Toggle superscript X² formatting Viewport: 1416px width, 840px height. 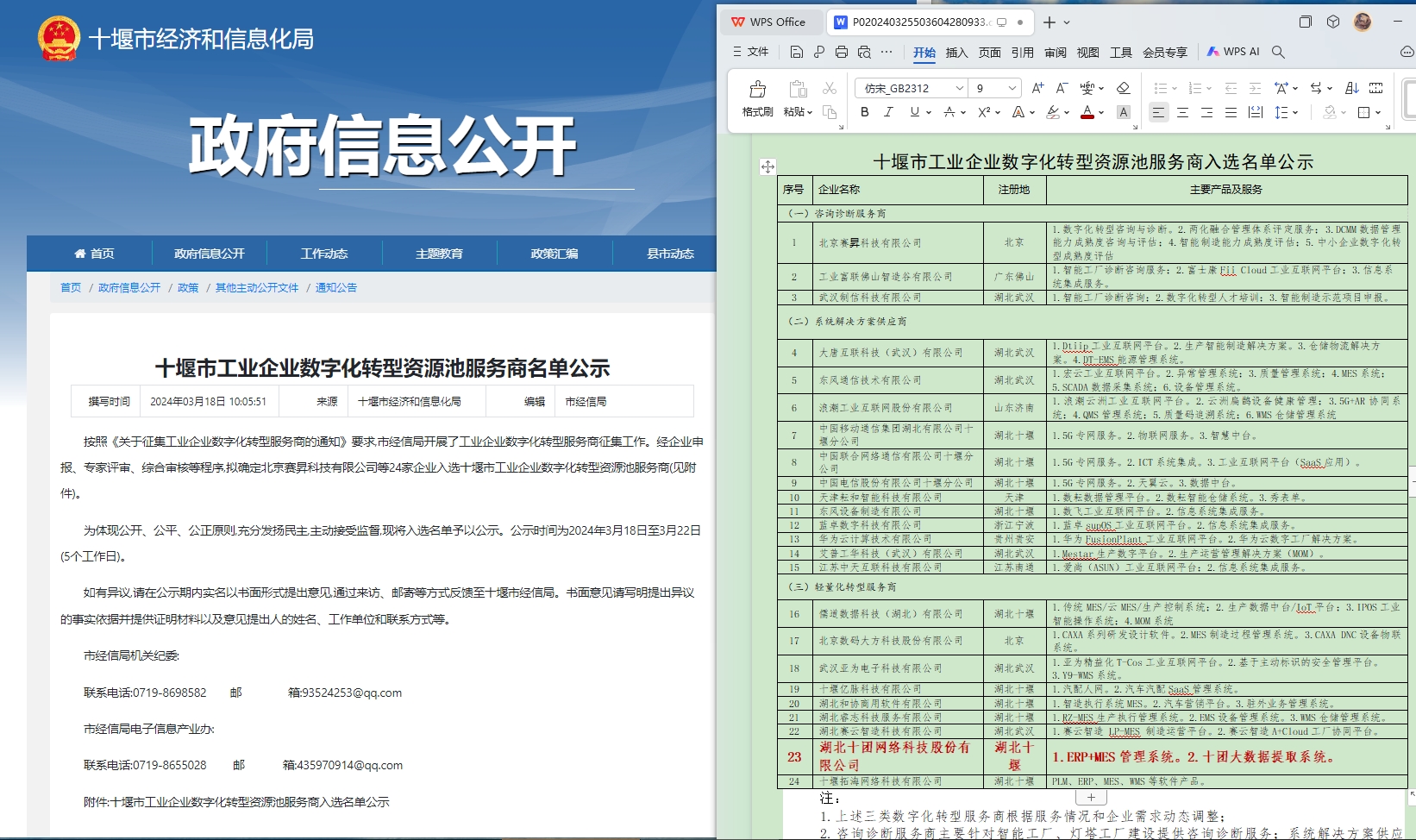(984, 112)
